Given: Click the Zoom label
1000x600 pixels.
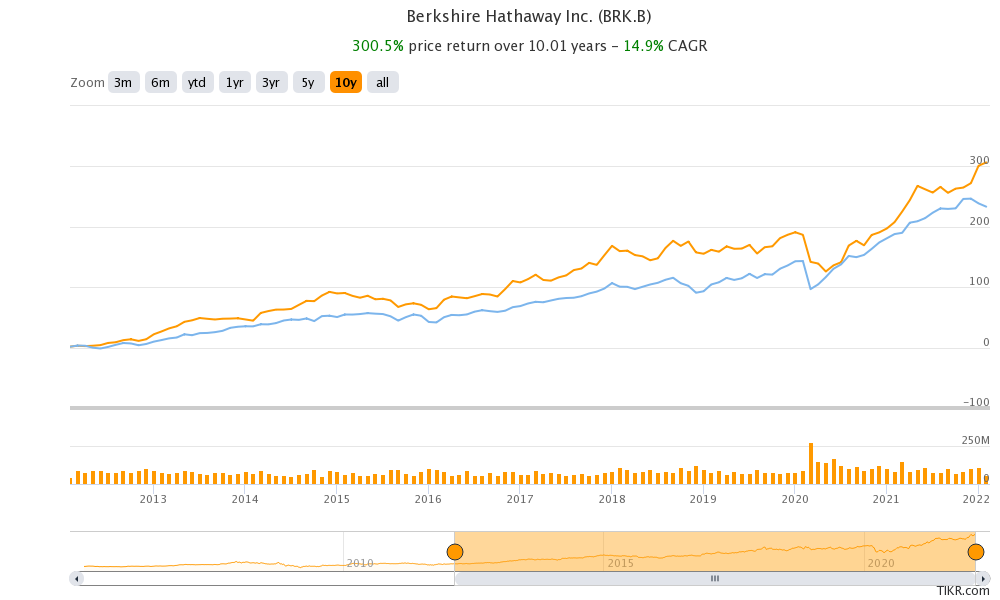Looking at the screenshot, I should pyautogui.click(x=87, y=83).
